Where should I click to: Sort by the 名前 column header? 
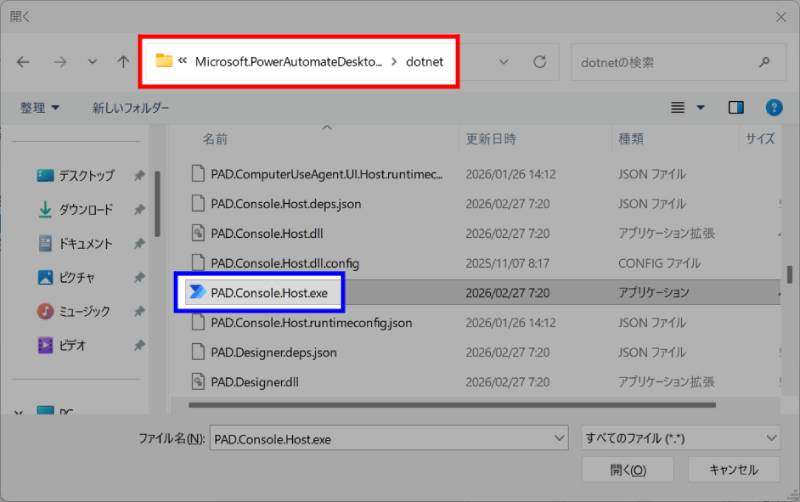click(215, 139)
